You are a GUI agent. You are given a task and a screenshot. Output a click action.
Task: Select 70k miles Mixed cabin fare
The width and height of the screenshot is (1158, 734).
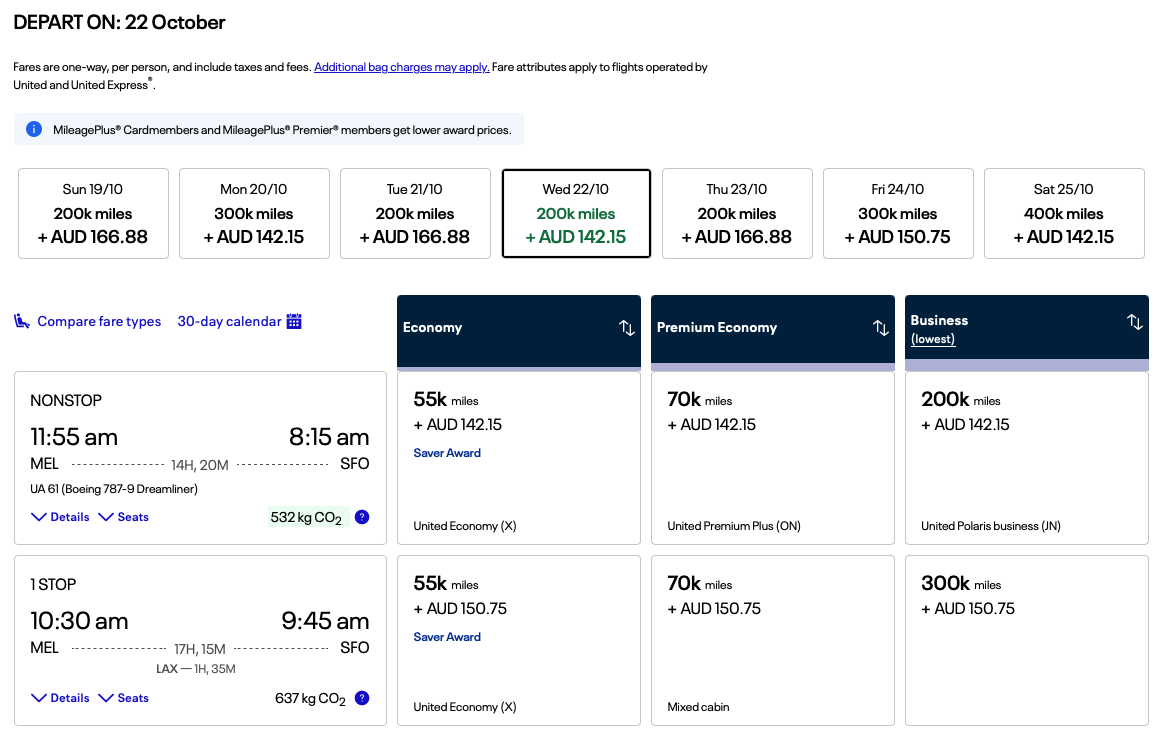coord(772,639)
